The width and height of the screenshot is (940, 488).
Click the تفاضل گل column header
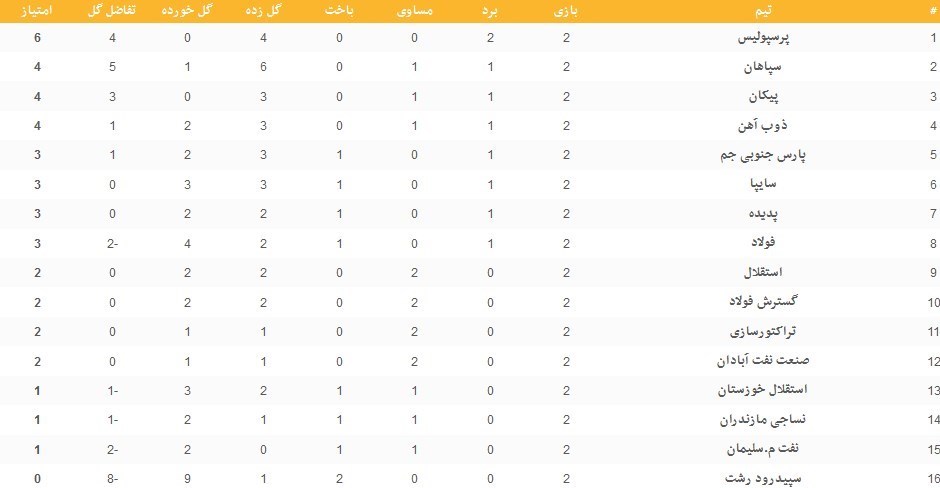(x=113, y=10)
